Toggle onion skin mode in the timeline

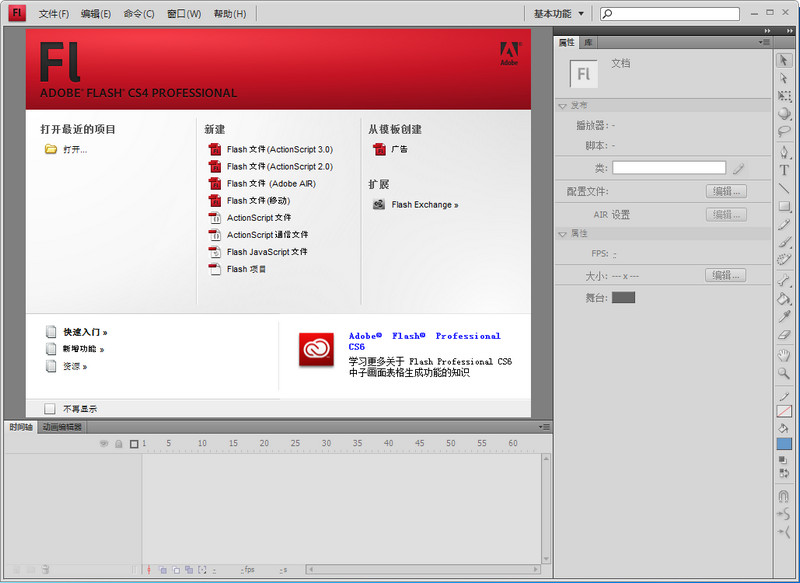[x=163, y=570]
